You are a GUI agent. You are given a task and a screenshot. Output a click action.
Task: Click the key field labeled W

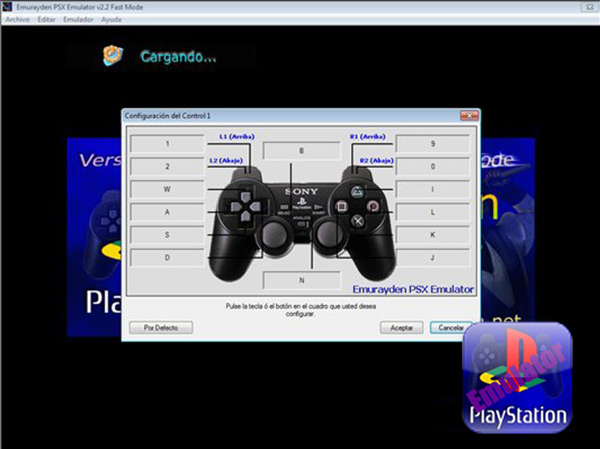[167, 189]
